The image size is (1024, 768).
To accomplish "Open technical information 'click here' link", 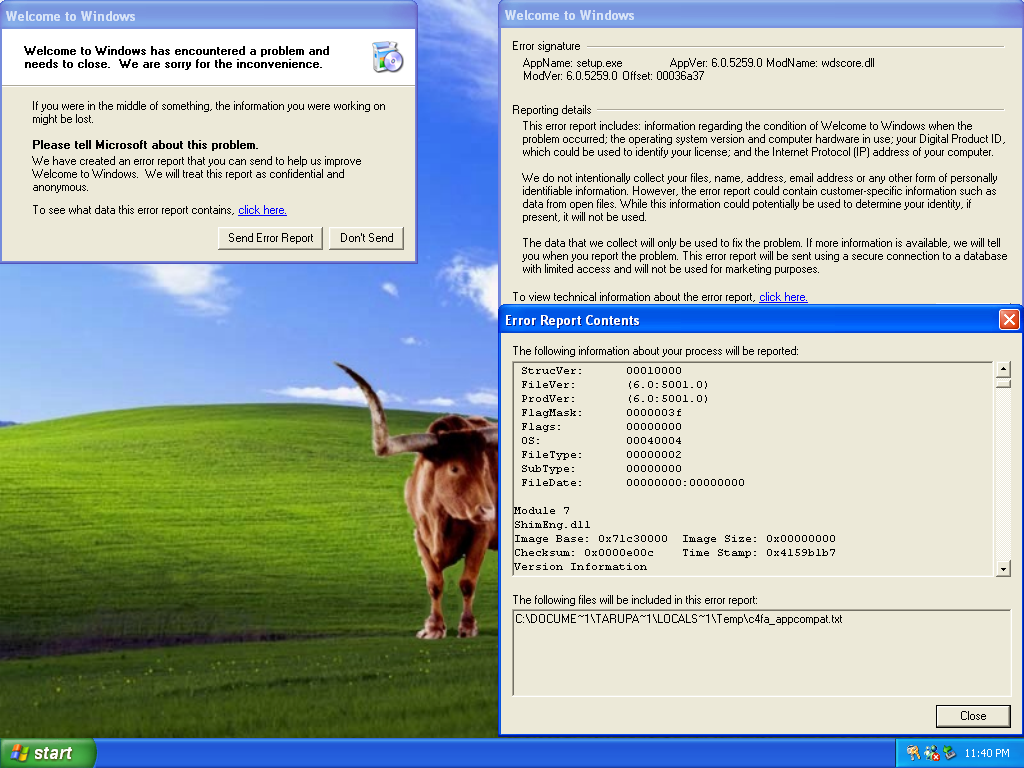I will 783,296.
